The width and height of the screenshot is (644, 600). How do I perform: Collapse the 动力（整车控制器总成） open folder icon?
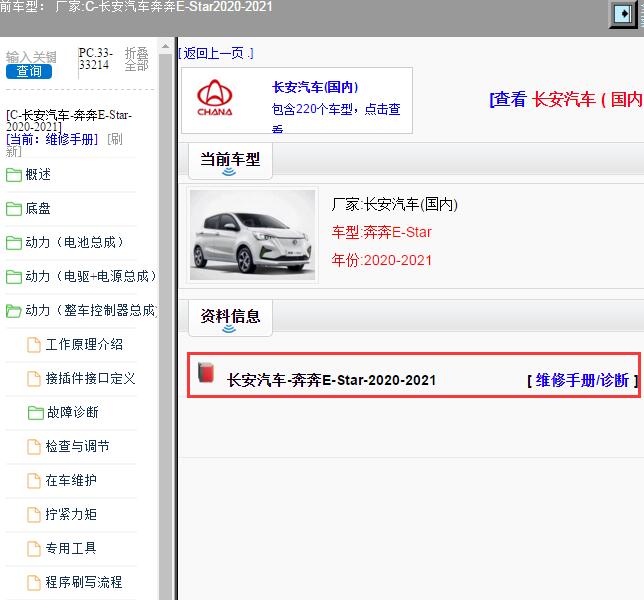(x=14, y=311)
